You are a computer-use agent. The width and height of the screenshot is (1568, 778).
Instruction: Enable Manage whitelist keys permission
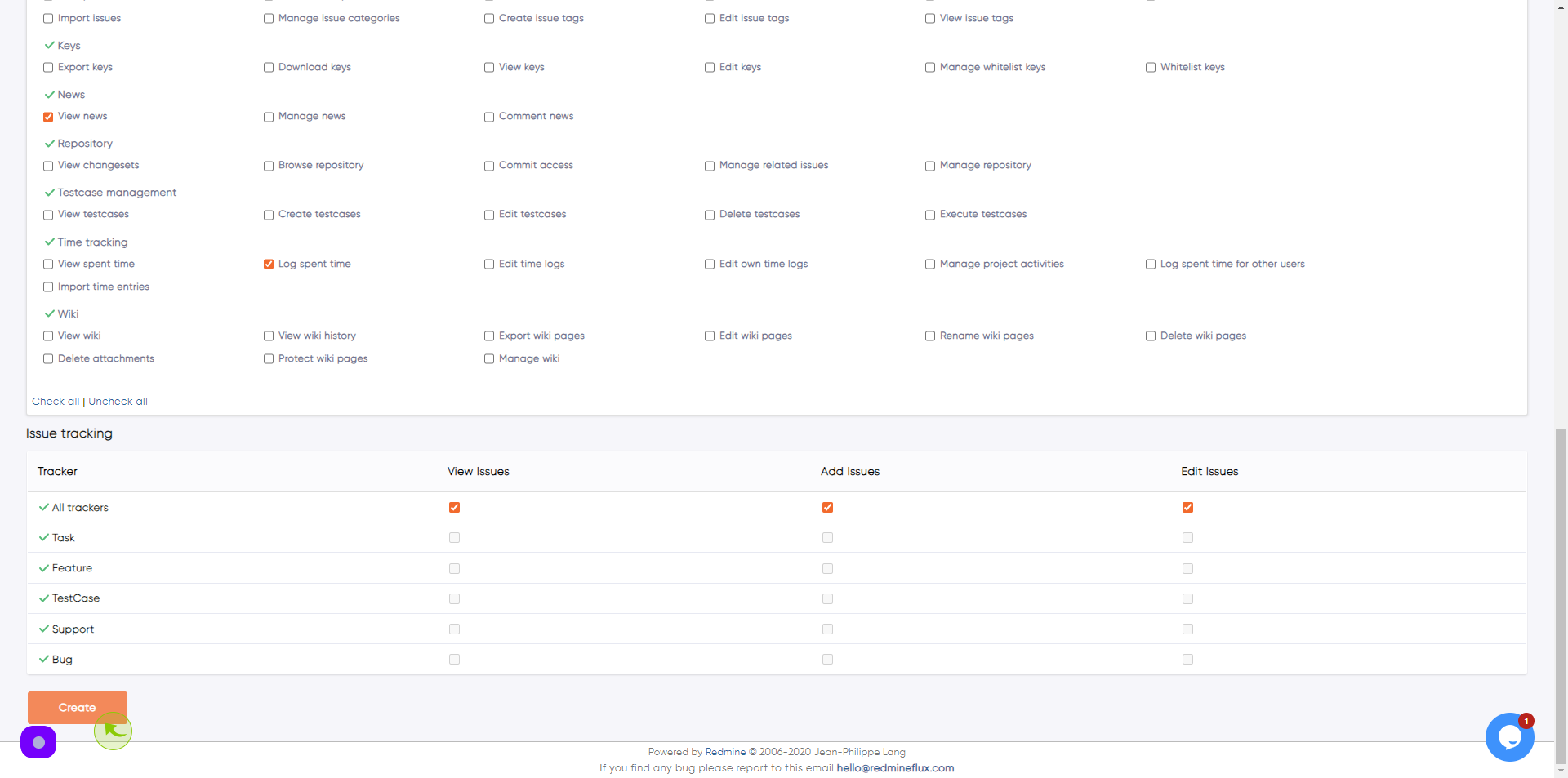click(930, 68)
